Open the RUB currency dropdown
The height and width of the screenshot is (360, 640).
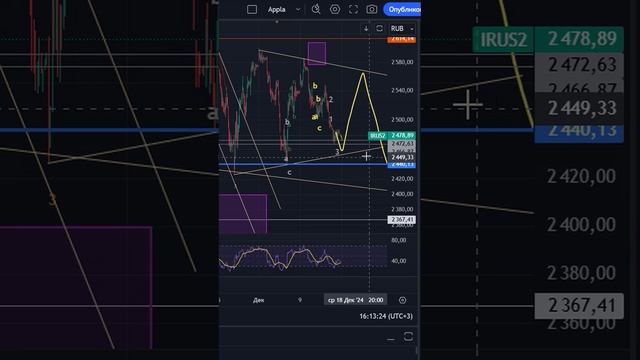(x=402, y=29)
